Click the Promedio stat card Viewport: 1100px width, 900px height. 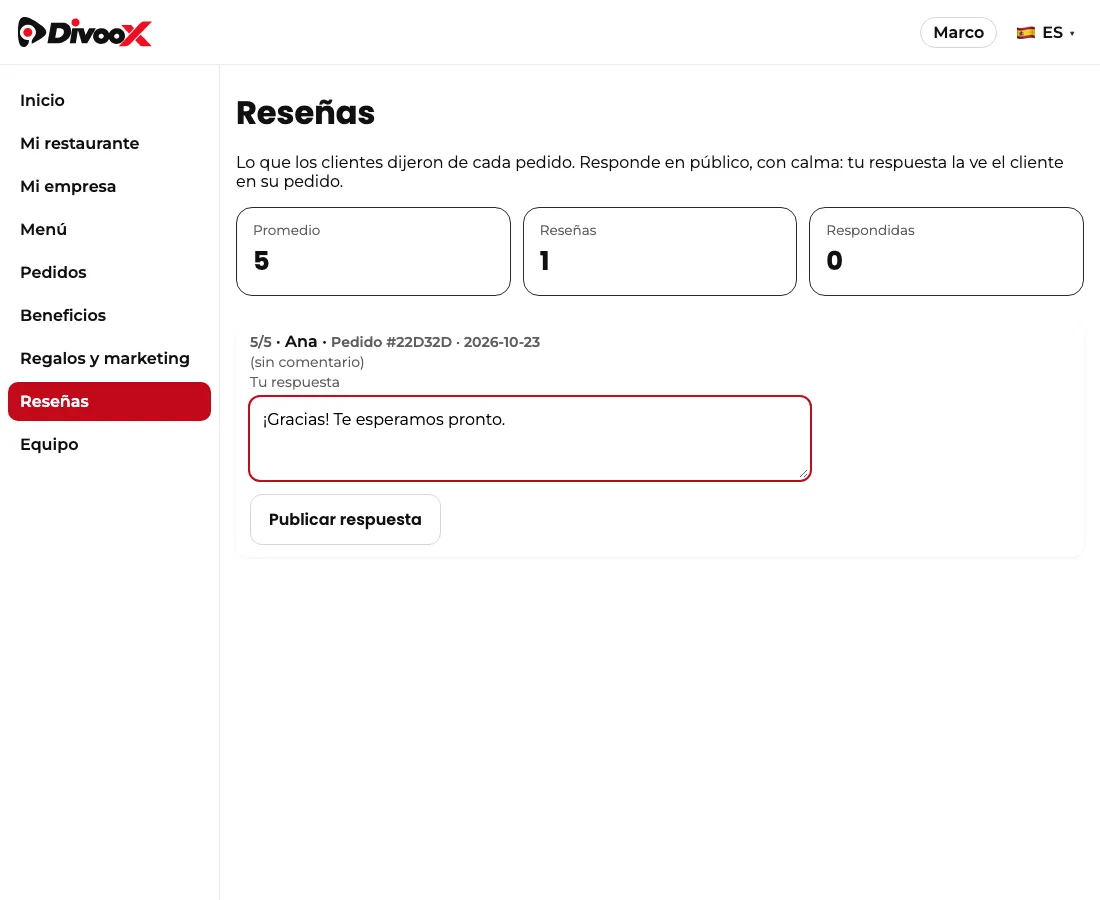(373, 251)
